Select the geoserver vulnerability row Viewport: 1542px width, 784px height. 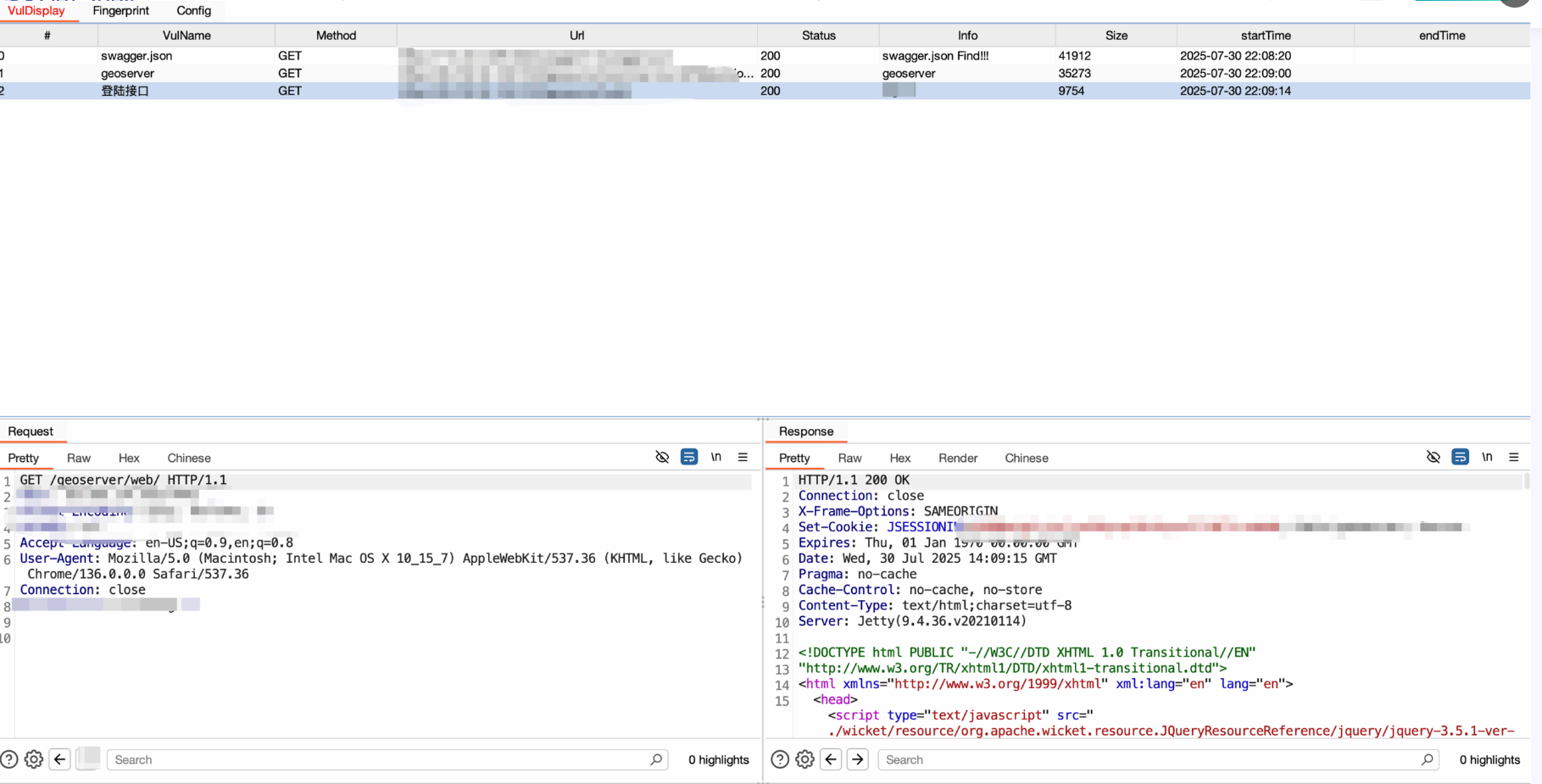click(x=127, y=74)
